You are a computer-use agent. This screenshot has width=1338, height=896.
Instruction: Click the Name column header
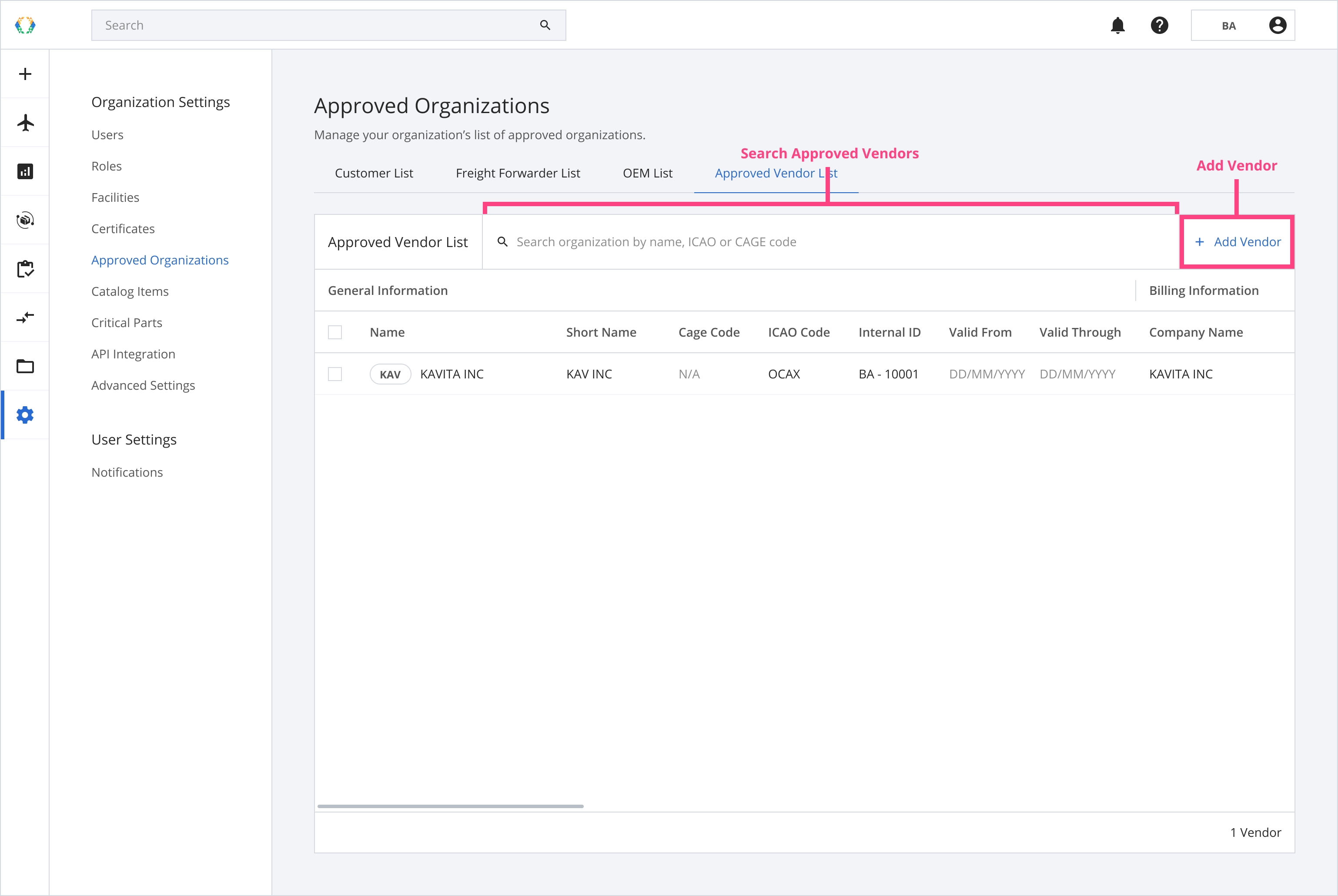tap(387, 333)
